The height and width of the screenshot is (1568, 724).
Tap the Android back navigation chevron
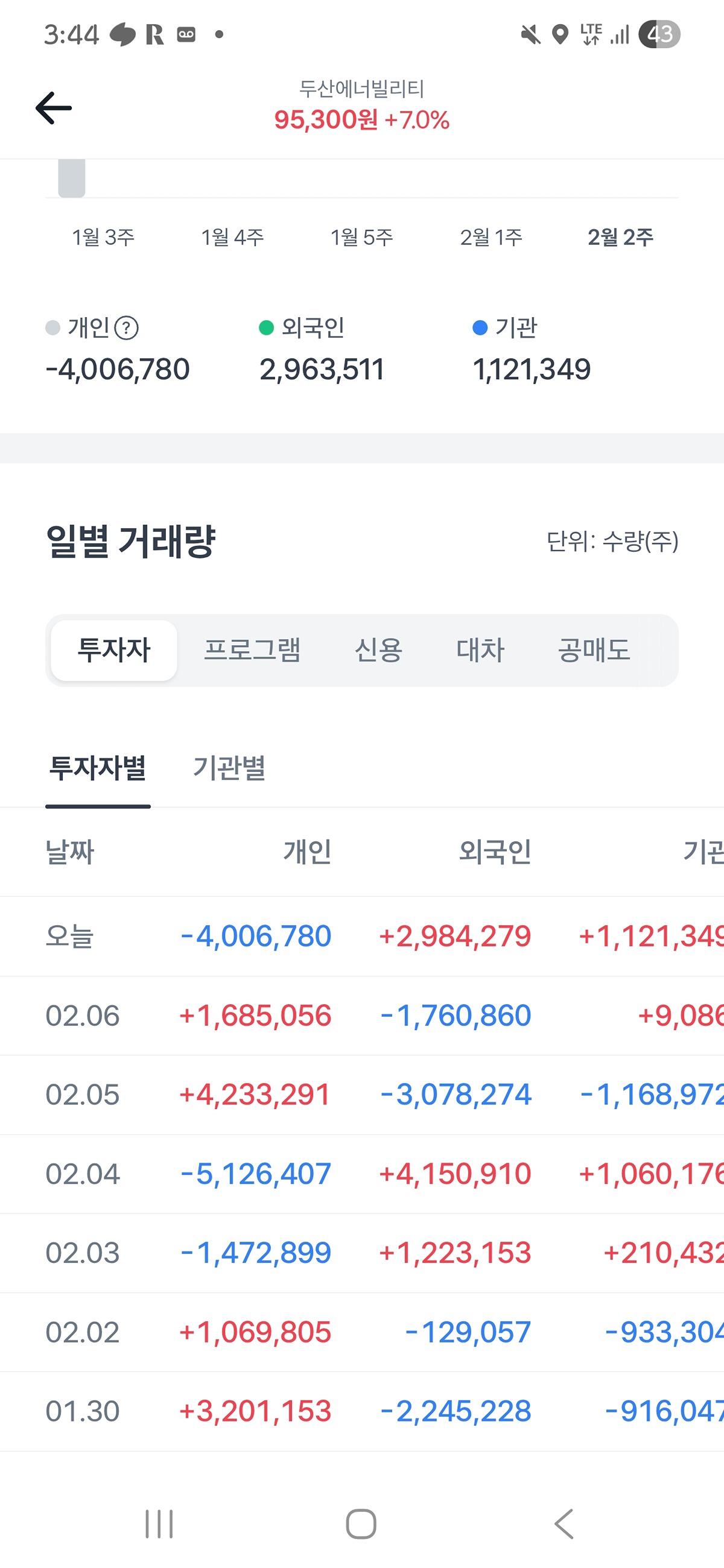565,1524
